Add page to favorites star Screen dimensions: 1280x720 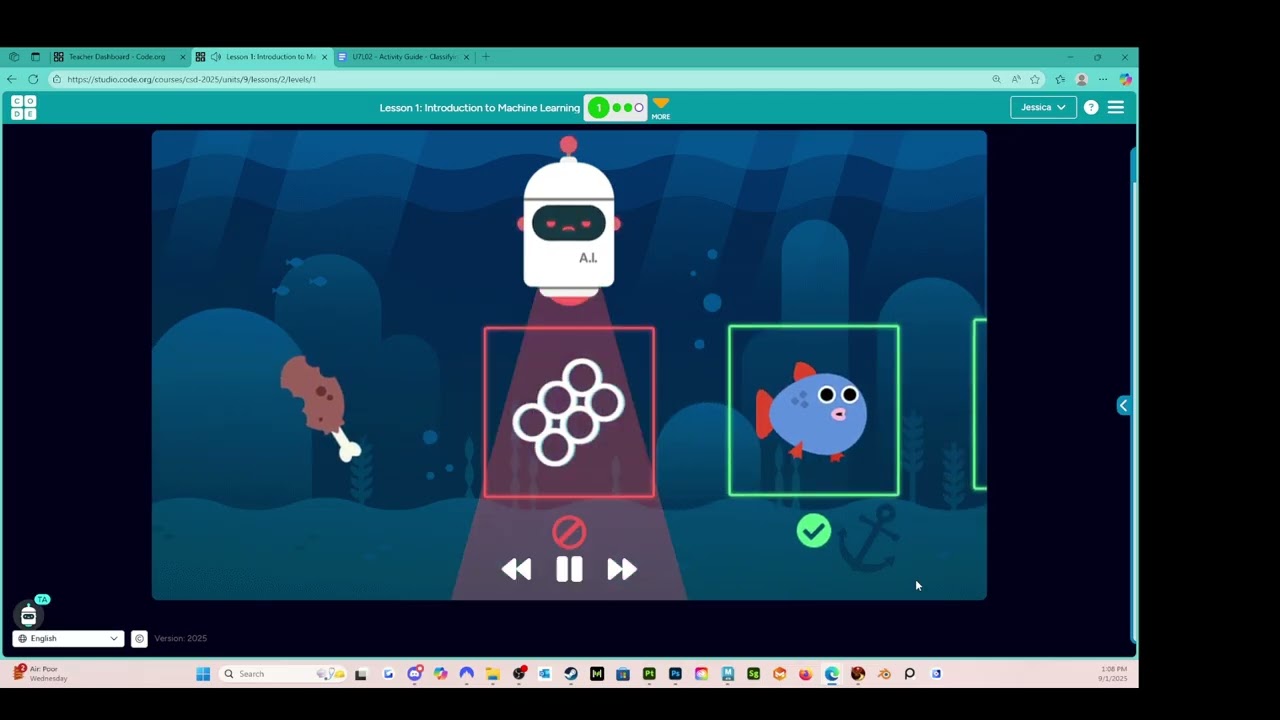[x=1035, y=79]
